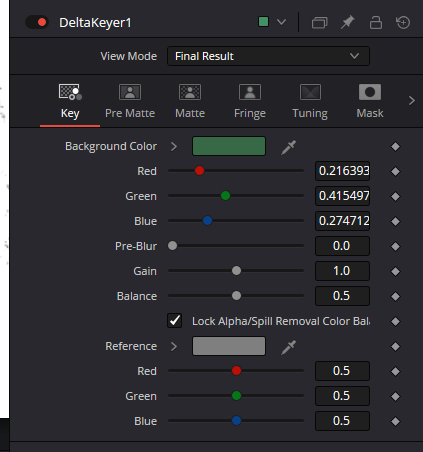The height and width of the screenshot is (452, 423).
Task: Edit the Reference Red value field
Action: tap(342, 371)
